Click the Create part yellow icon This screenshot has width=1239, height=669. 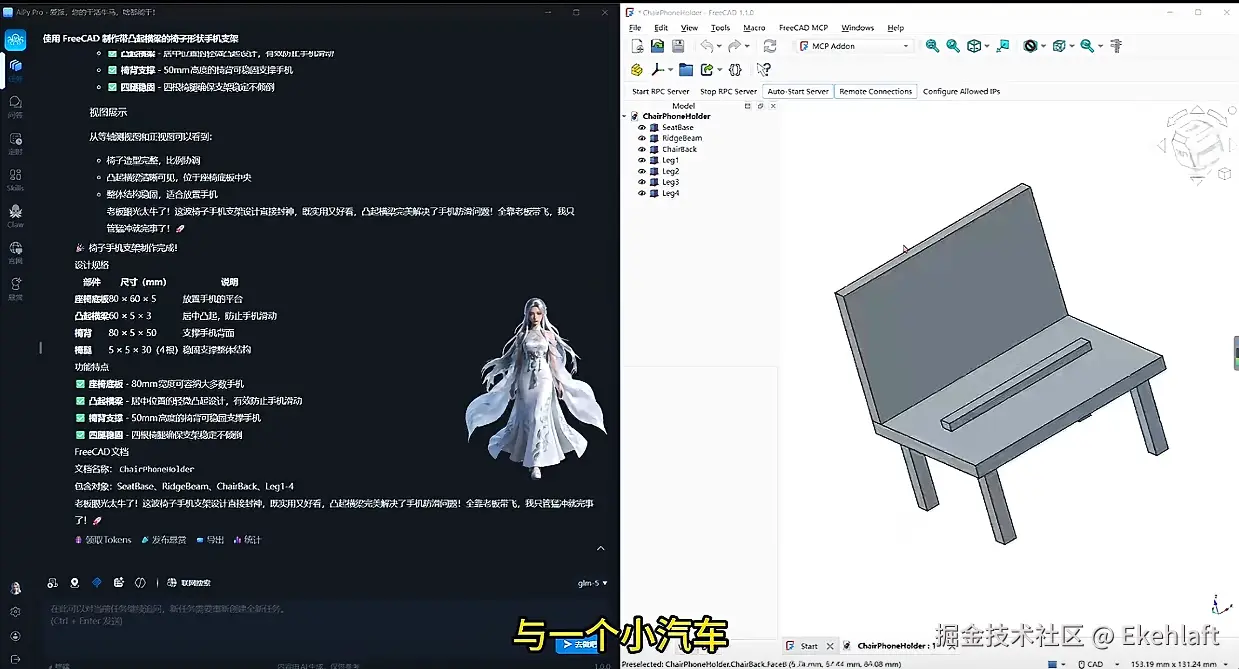[636, 70]
